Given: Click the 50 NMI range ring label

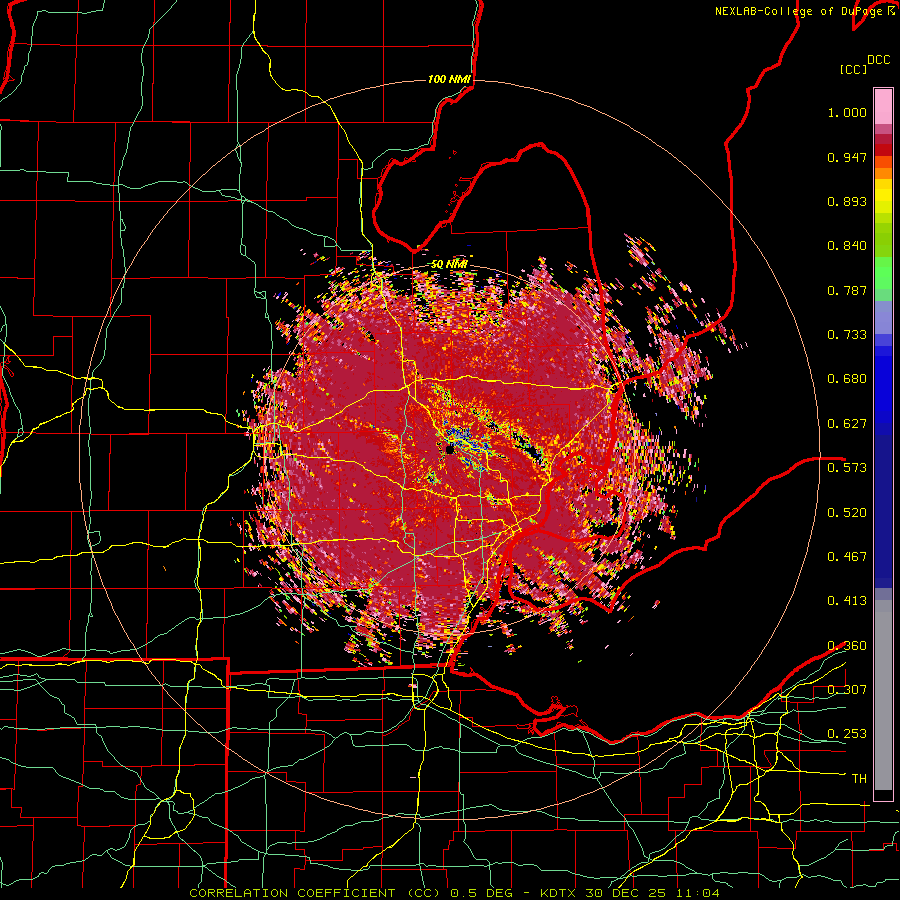Looking at the screenshot, I should coord(449,265).
